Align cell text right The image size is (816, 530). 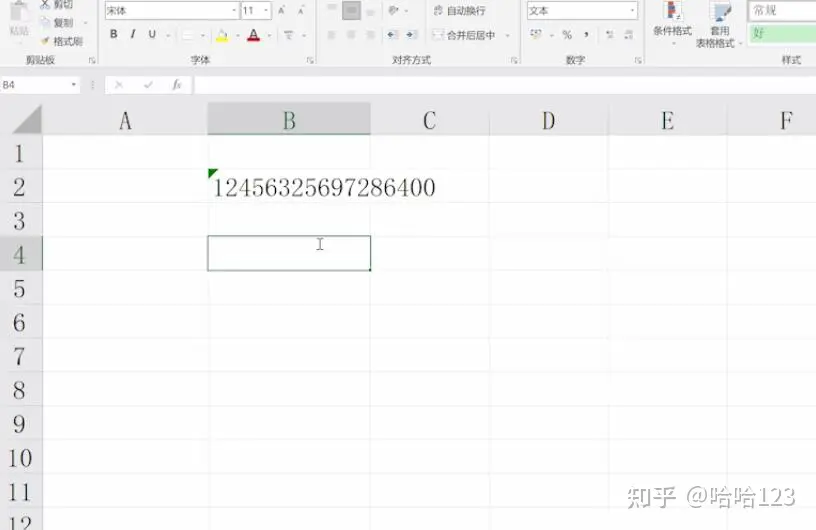click(x=371, y=35)
